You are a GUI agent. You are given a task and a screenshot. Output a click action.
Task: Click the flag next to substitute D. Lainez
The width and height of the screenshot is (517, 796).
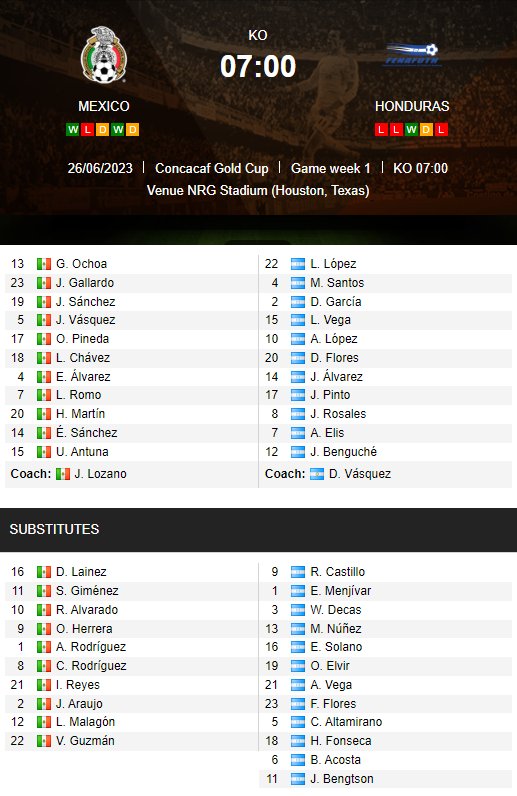pyautogui.click(x=44, y=572)
